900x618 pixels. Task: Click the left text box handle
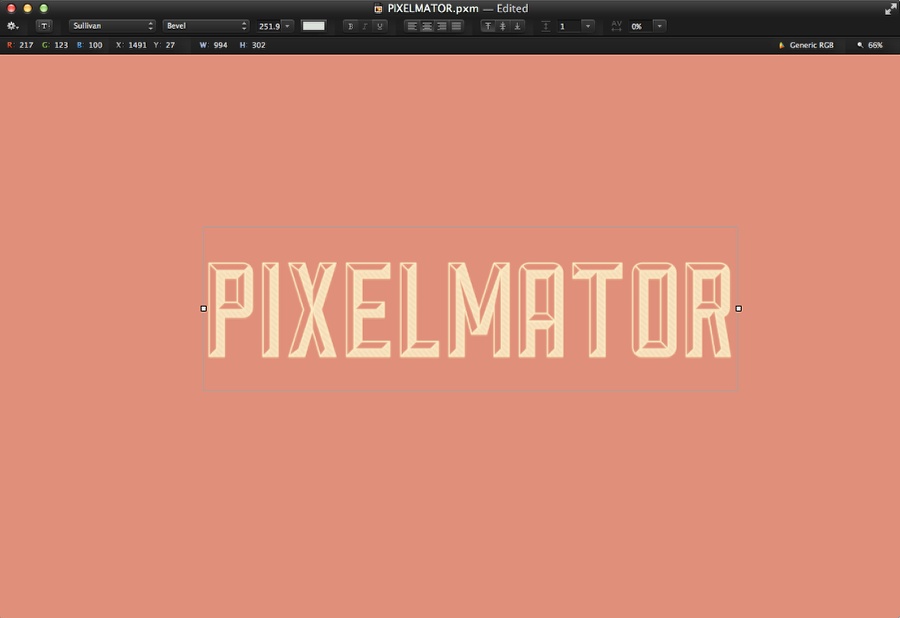pos(204,309)
